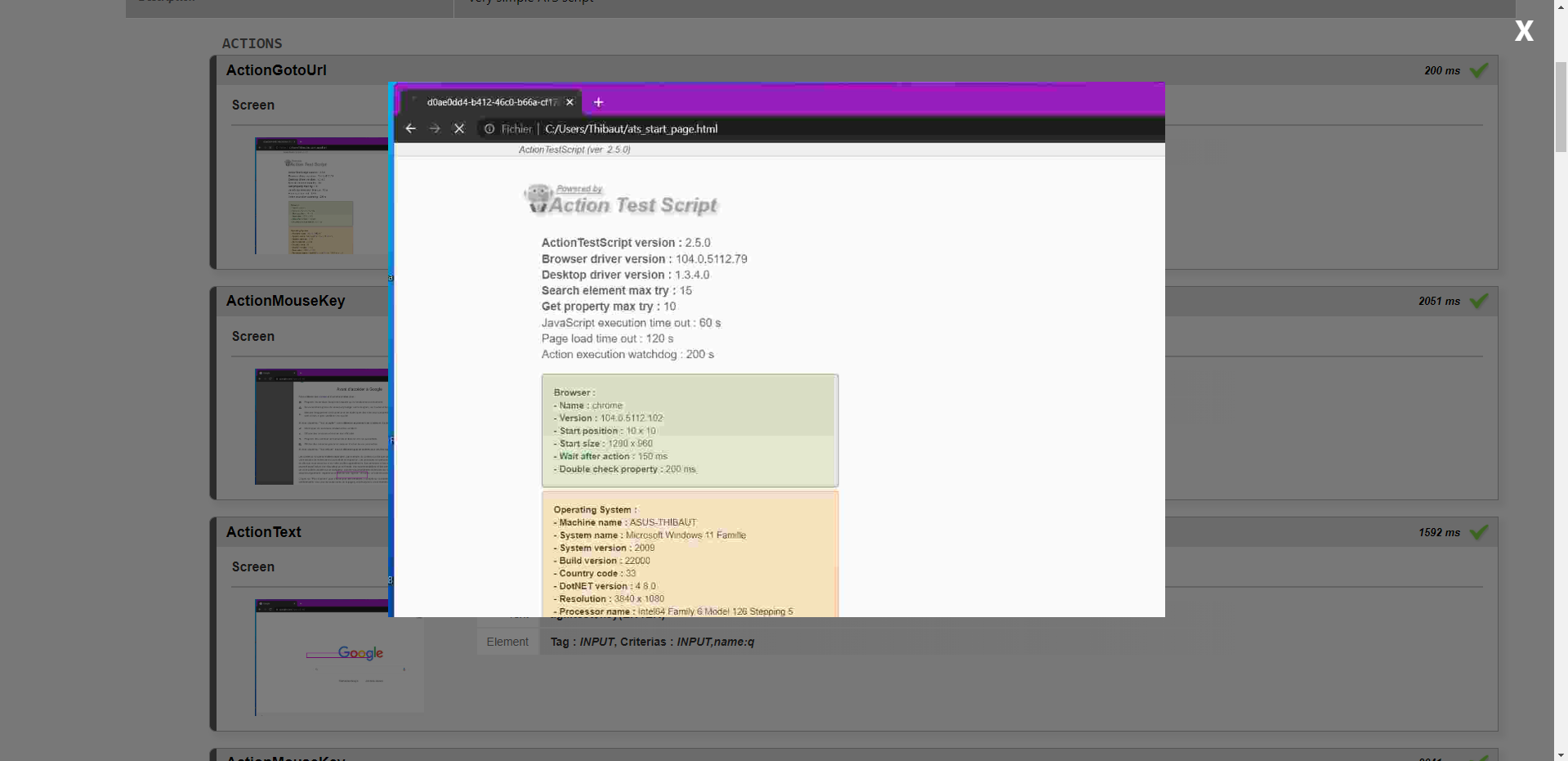The image size is (1568, 761).
Task: Click 'Search element max try : 15' line
Action: pos(617,290)
